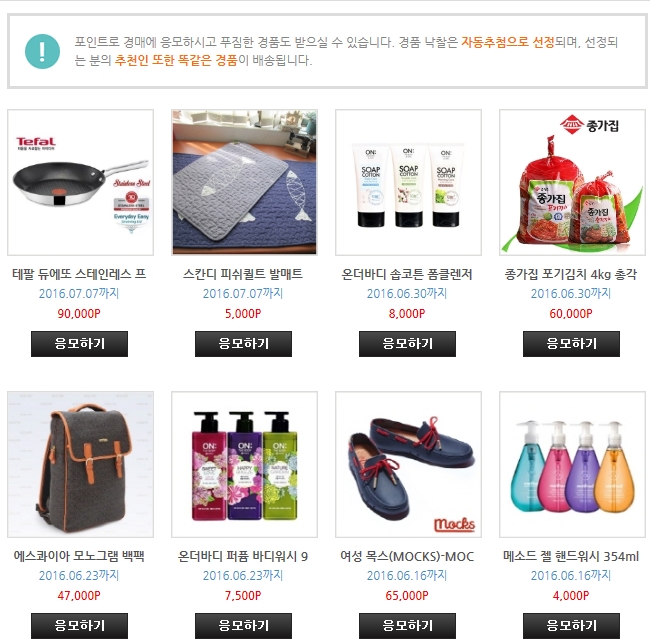650x641 pixels.
Task: Open the fish quilt foot mat image
Action: click(x=245, y=182)
